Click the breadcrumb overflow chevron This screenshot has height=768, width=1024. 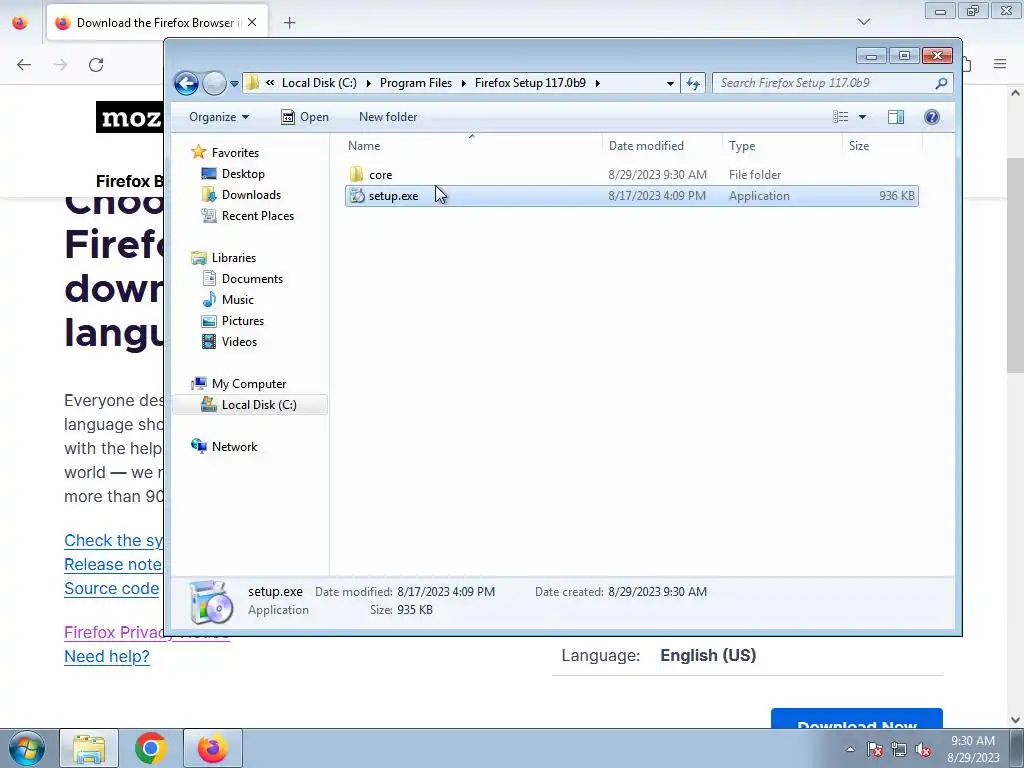pos(270,82)
